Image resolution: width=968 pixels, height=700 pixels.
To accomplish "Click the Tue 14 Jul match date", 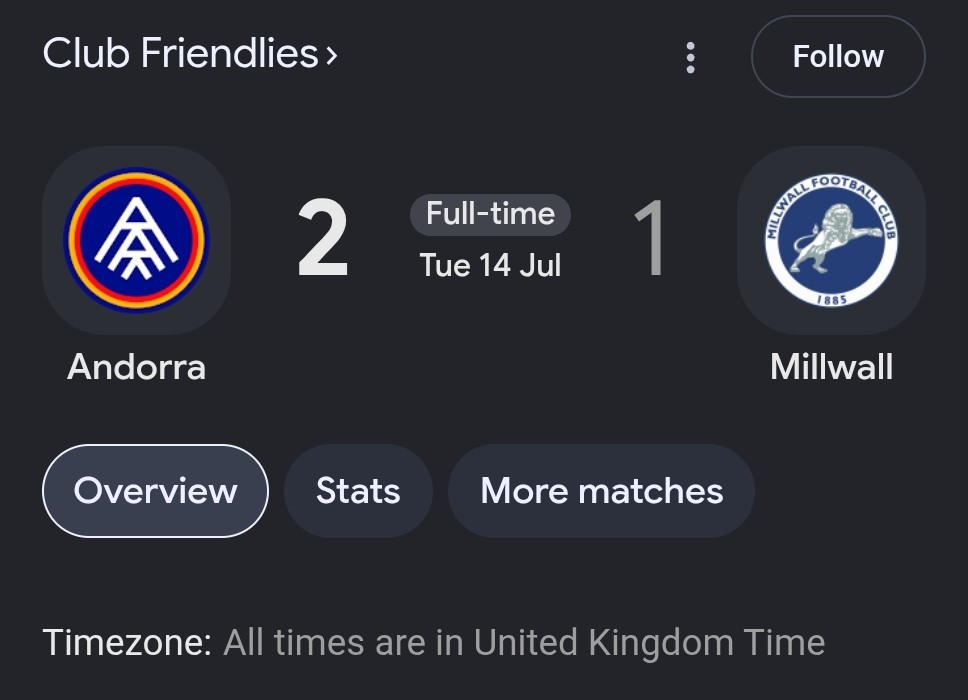I will click(x=490, y=265).
